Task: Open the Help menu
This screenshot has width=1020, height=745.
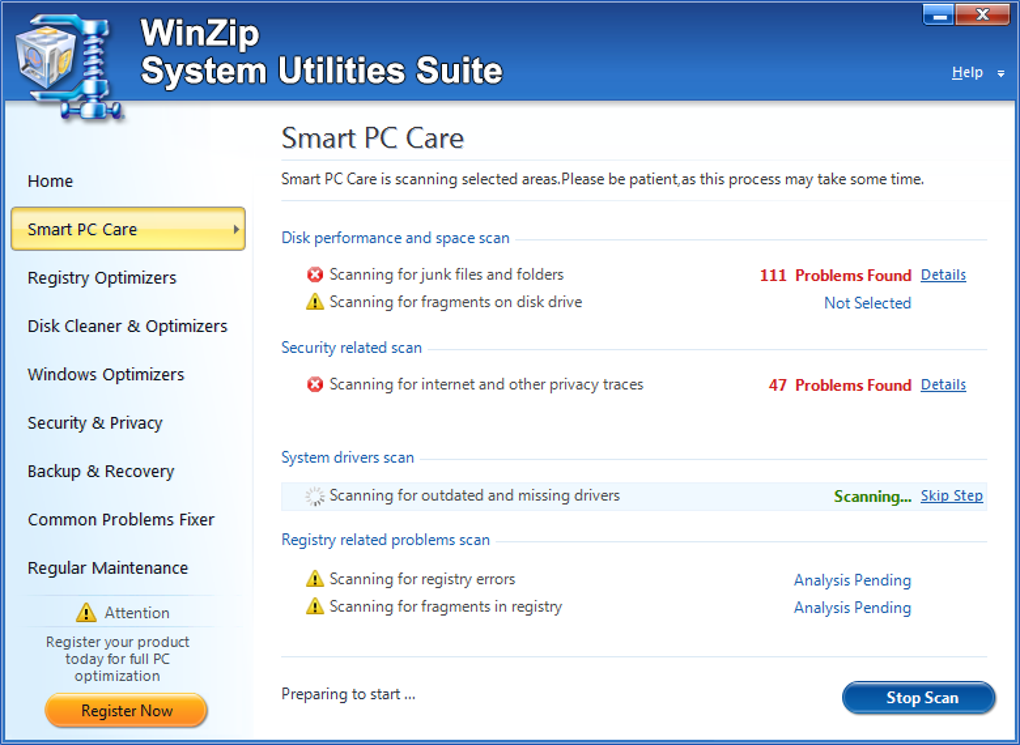Action: [966, 72]
